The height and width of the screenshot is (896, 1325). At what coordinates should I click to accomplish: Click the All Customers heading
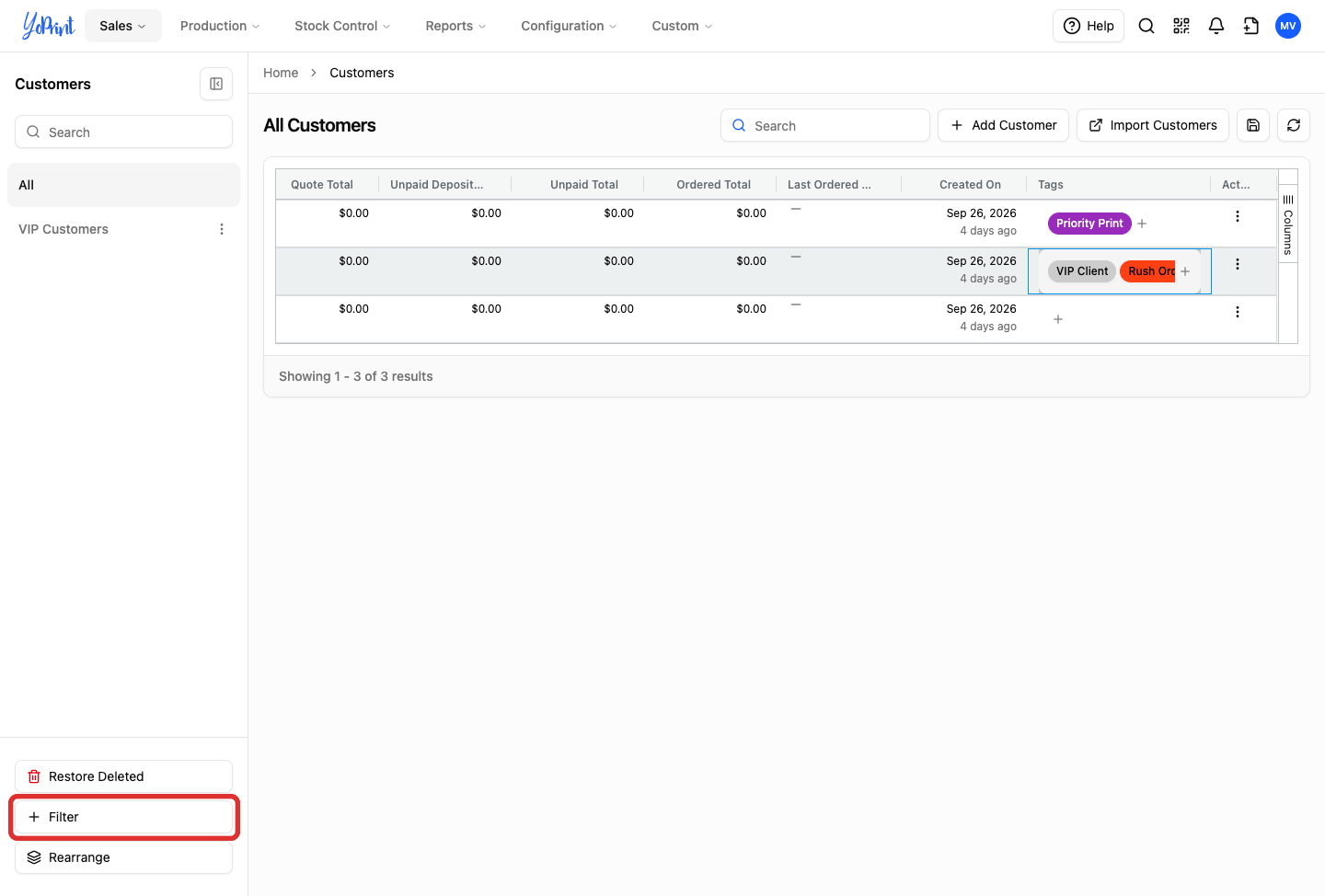point(319,125)
